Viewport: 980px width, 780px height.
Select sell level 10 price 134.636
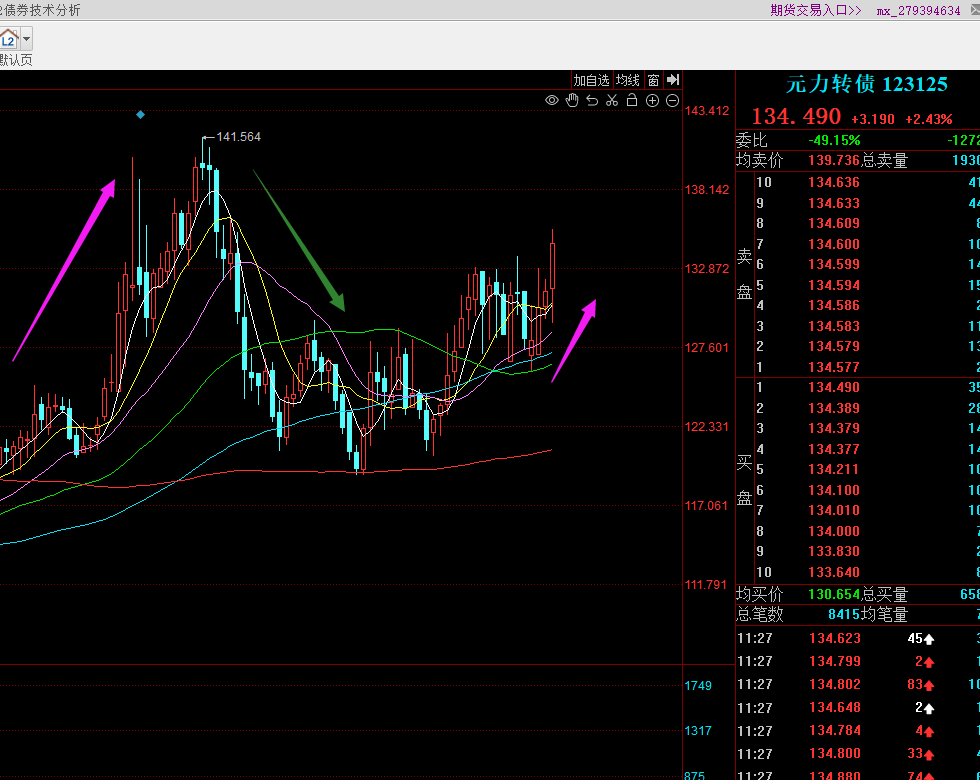pos(834,182)
